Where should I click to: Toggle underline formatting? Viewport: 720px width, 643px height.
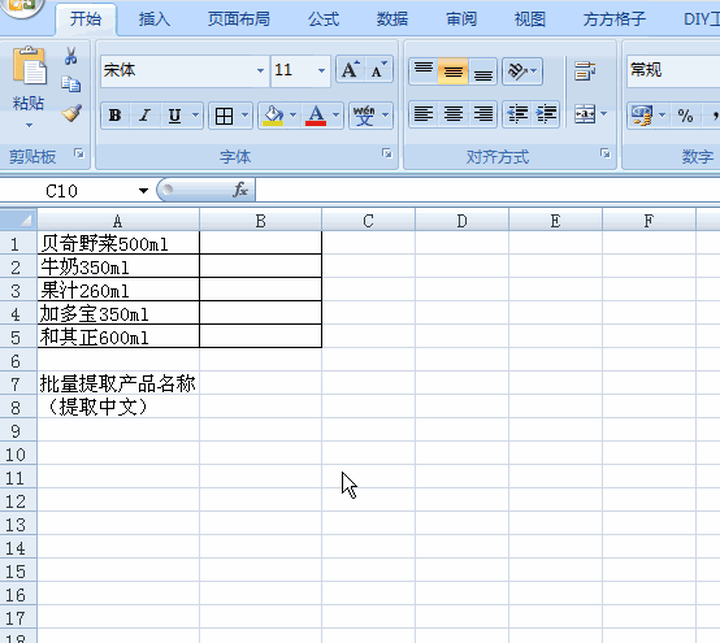pos(174,115)
